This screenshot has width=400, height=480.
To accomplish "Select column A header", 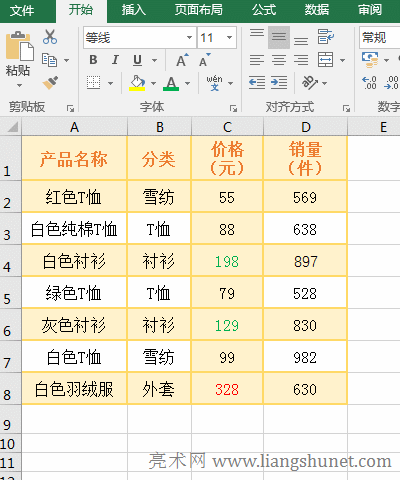I will (x=74, y=127).
